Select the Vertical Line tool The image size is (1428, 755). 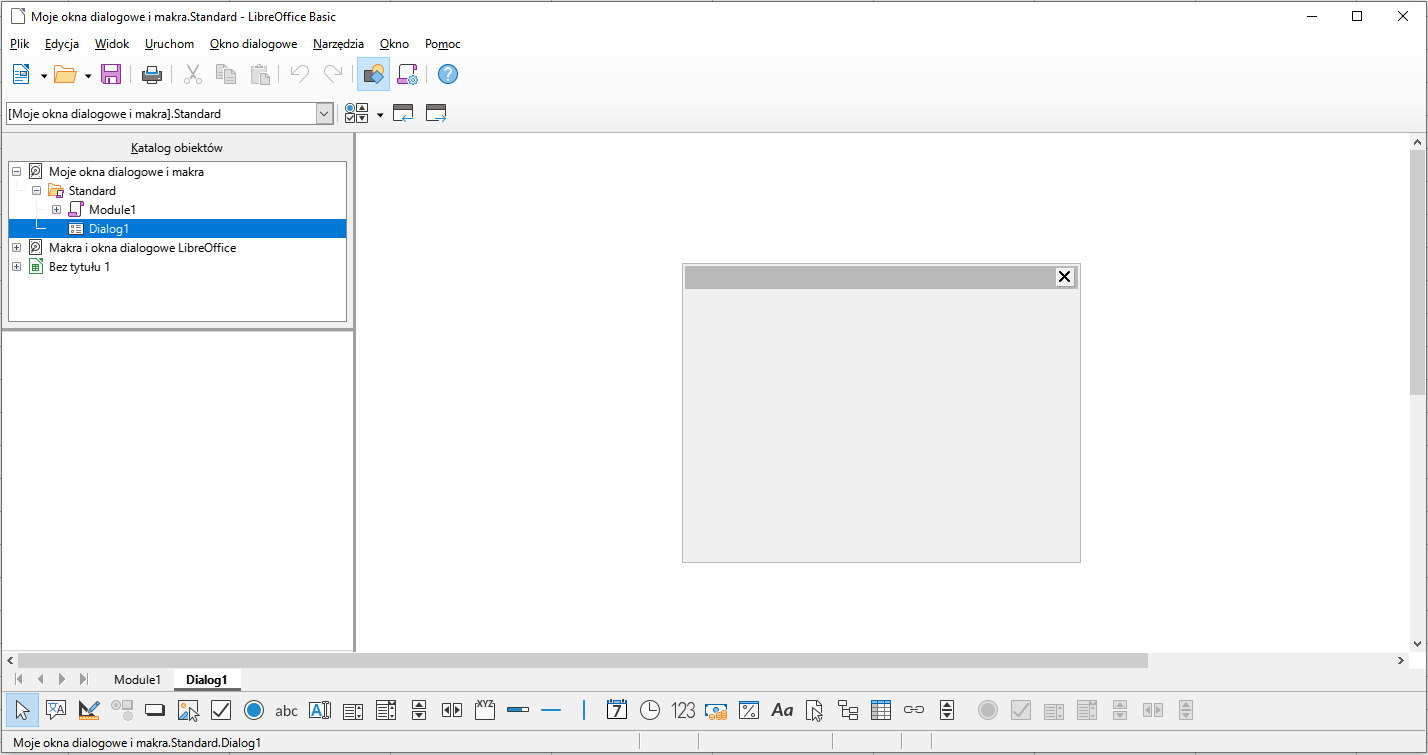pos(584,710)
